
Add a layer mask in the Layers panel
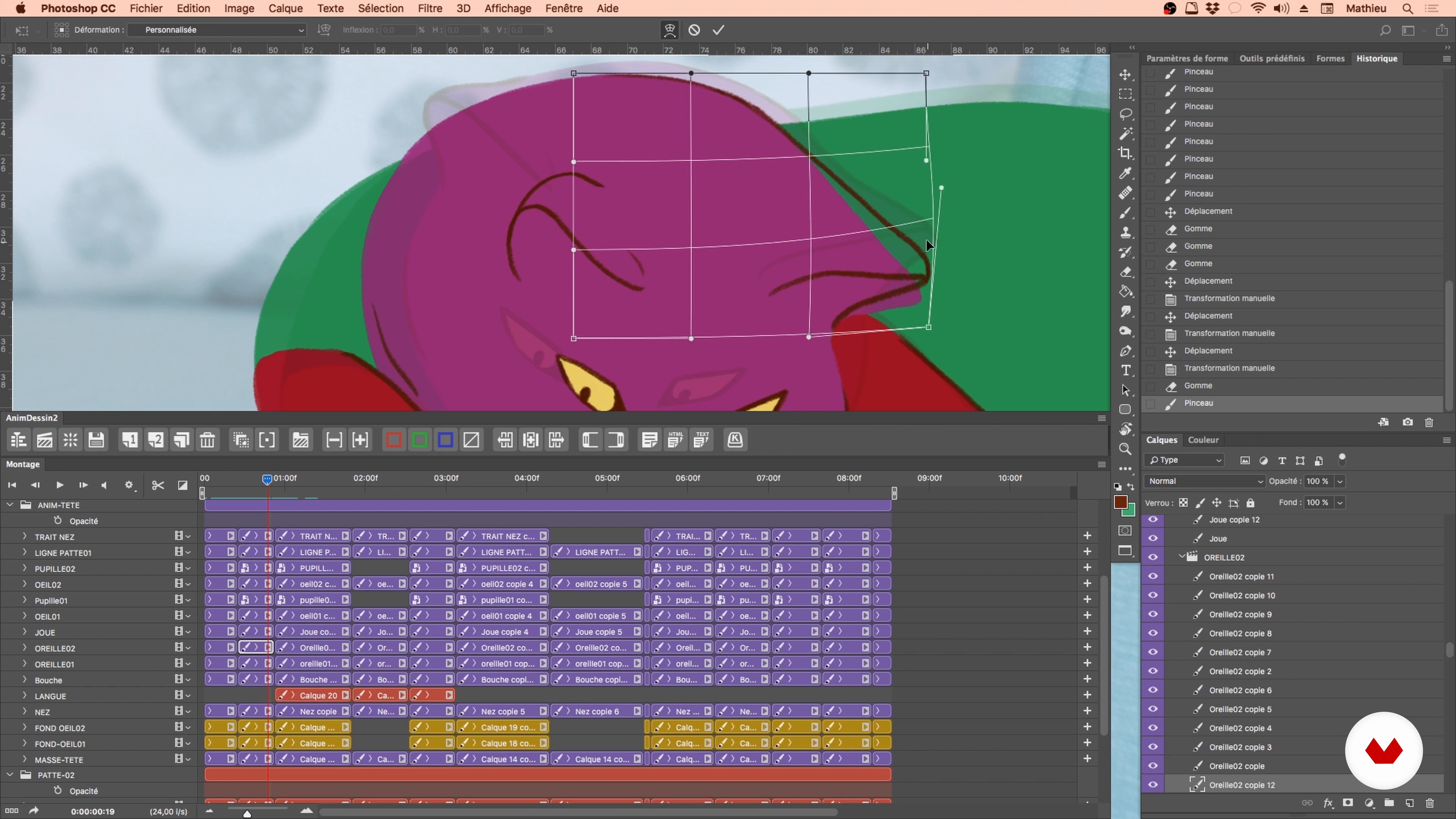1348,803
